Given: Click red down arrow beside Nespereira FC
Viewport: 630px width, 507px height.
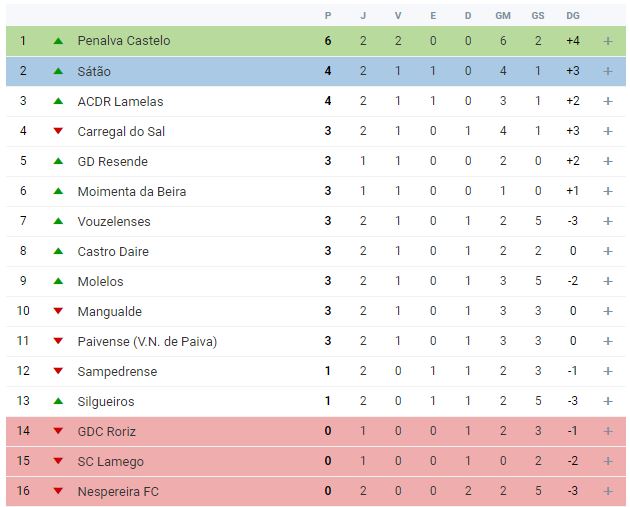Looking at the screenshot, I should [x=58, y=491].
